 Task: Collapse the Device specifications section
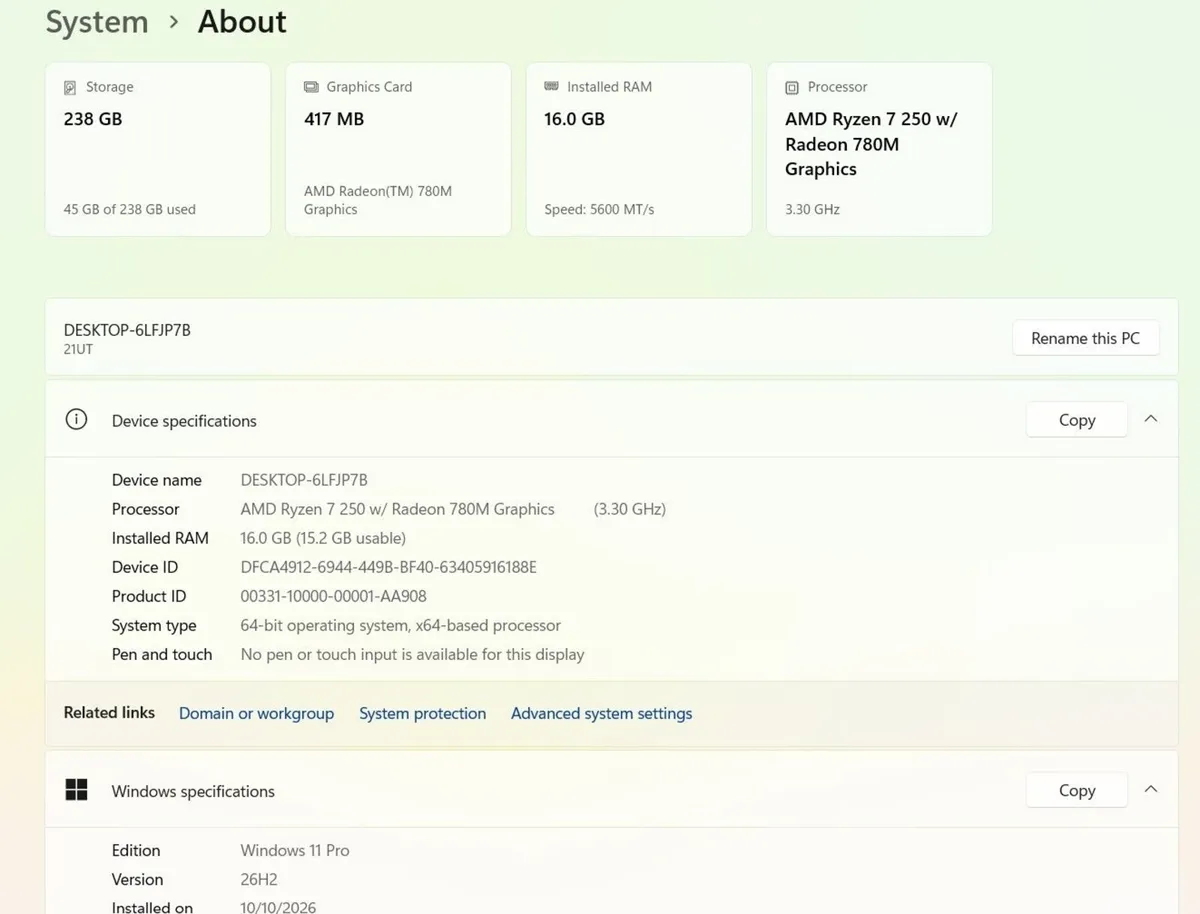pyautogui.click(x=1151, y=419)
